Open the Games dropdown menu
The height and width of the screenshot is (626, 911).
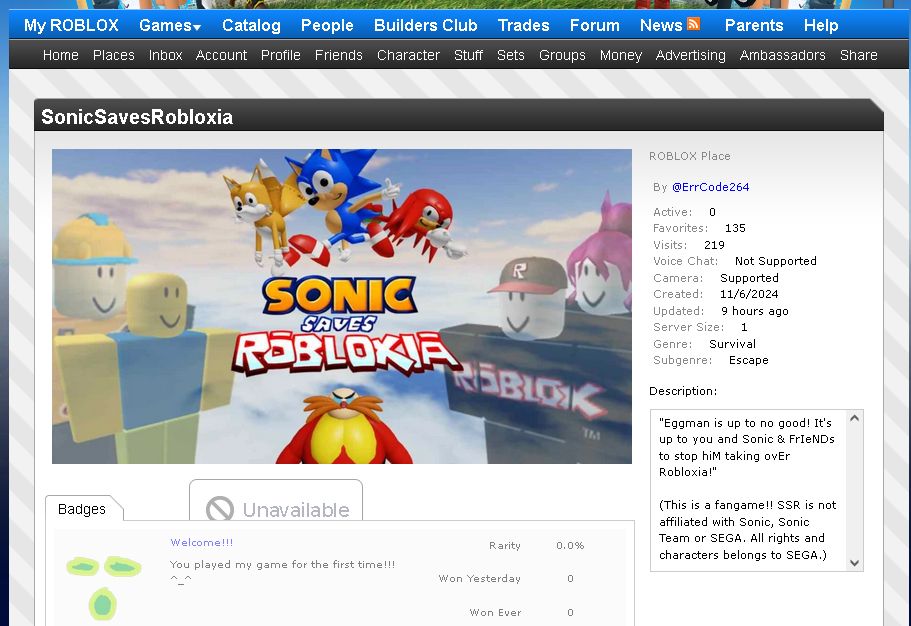[x=170, y=26]
